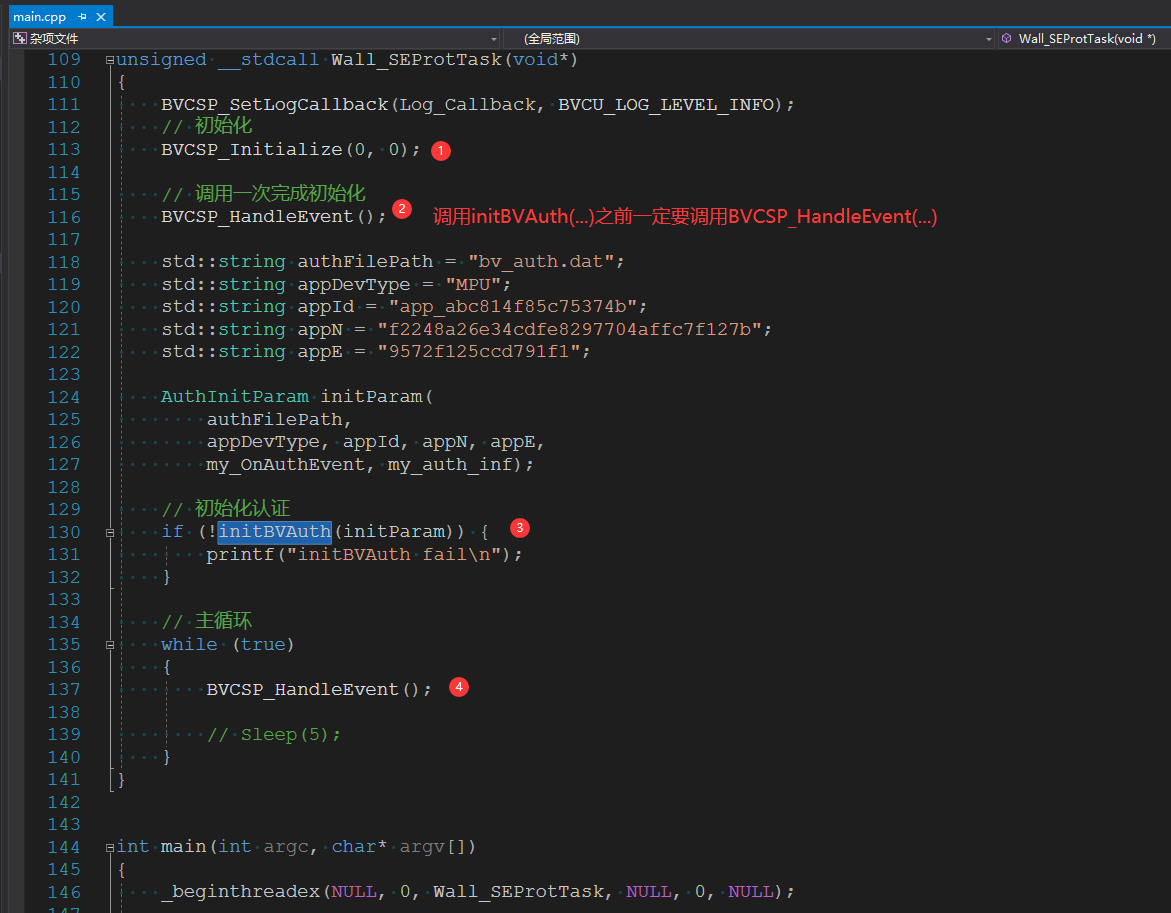
Task: Click the highlighted initBVAuth identifier
Action: [x=275, y=532]
